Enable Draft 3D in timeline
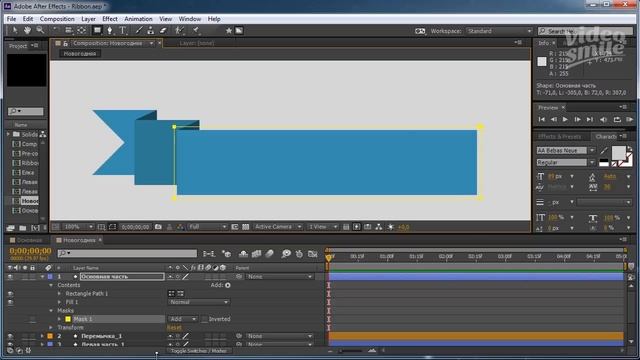640x360 pixels. point(227,254)
